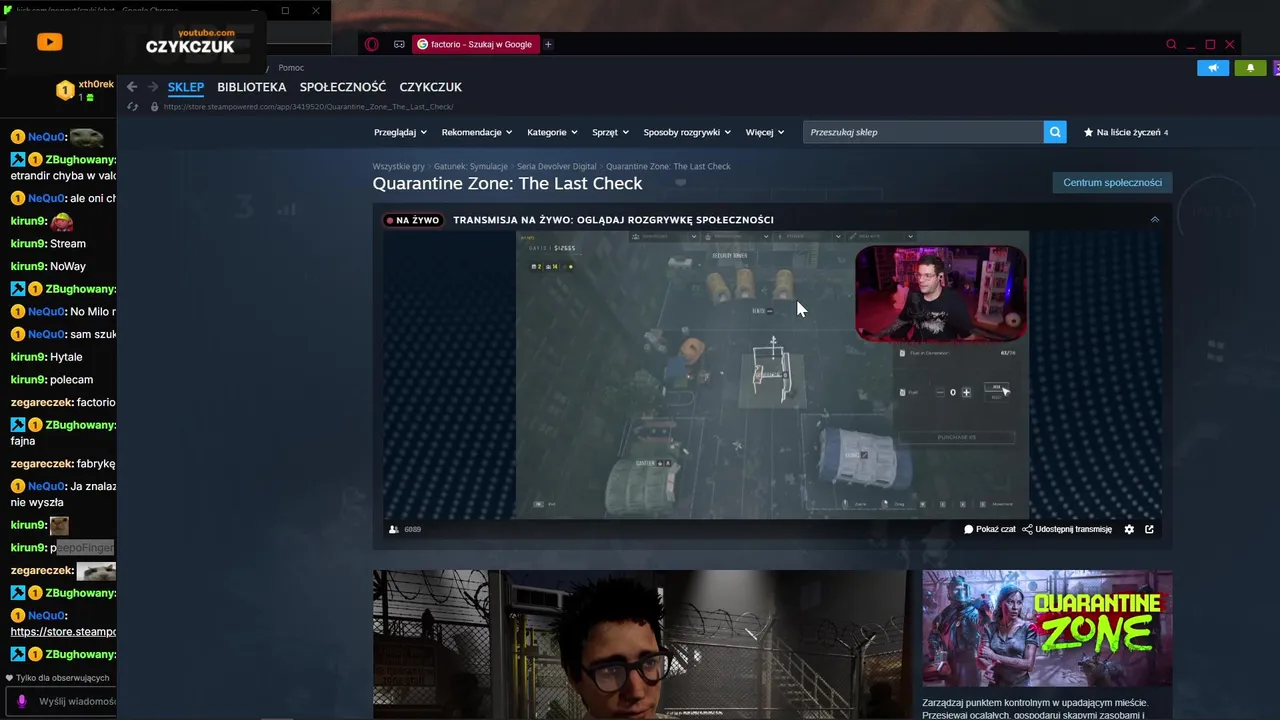Click the star icon by Na liście życzeń
The width and height of the screenshot is (1280, 720).
1089,132
